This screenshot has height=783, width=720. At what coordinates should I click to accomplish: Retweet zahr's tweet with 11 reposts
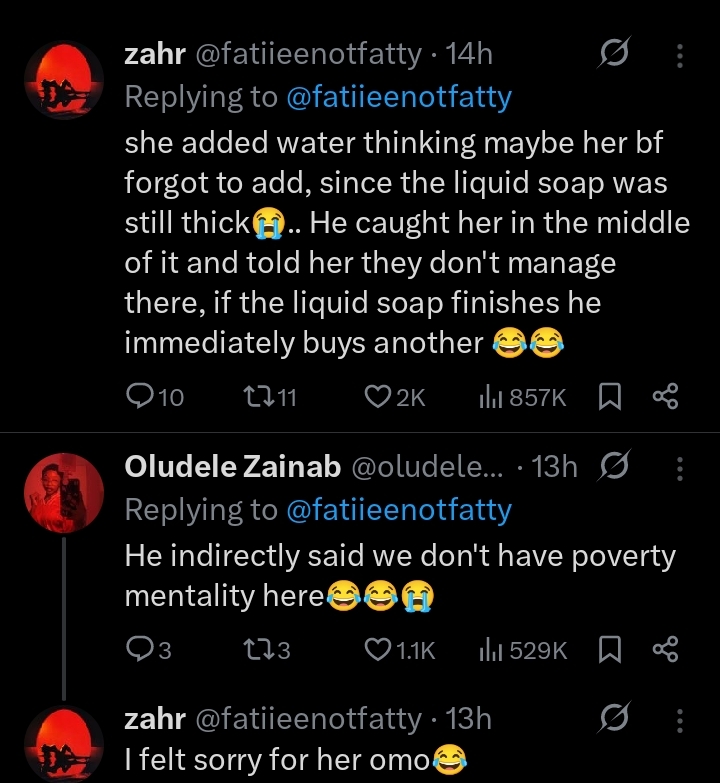259,397
